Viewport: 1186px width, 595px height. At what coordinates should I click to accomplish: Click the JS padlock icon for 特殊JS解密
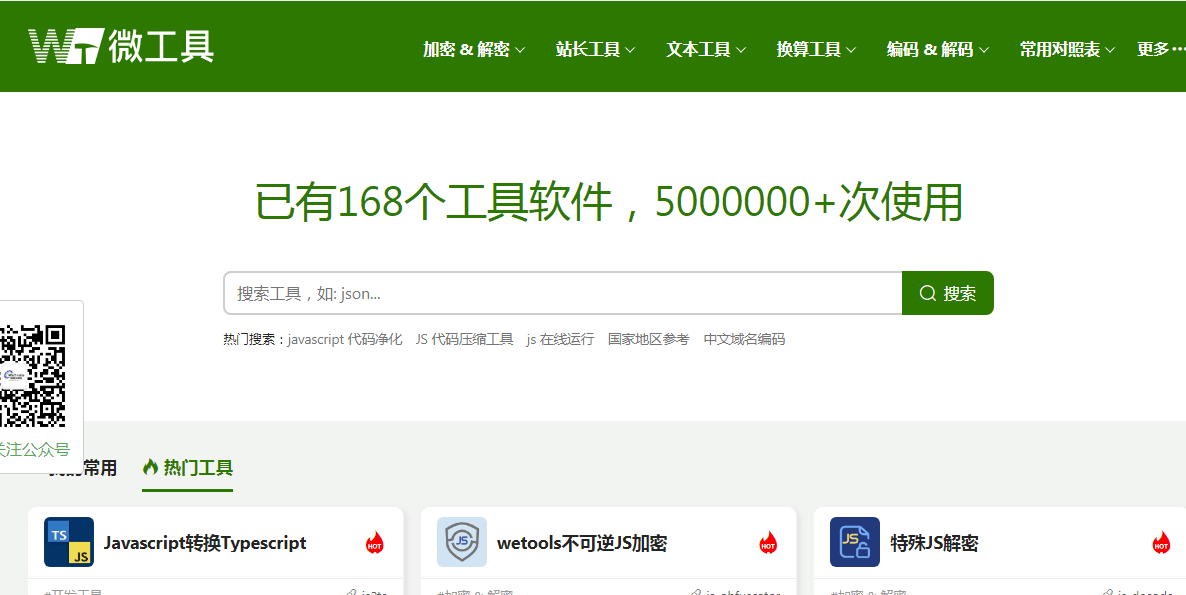point(855,543)
